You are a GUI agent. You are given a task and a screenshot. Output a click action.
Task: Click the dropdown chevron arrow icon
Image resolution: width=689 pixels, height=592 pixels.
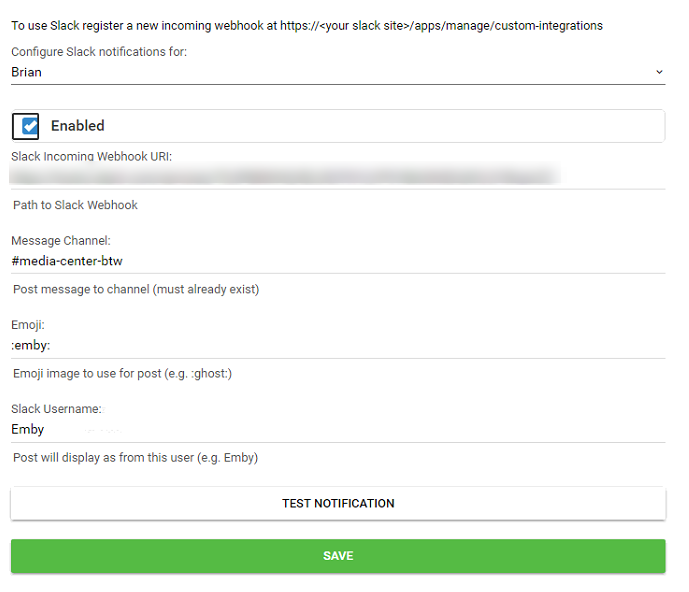pos(659,72)
